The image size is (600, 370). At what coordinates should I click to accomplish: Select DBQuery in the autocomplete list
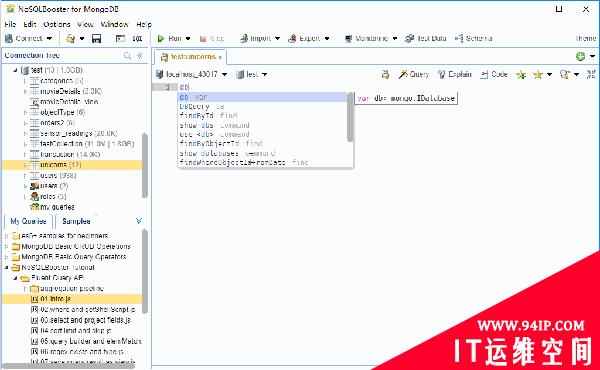262,106
